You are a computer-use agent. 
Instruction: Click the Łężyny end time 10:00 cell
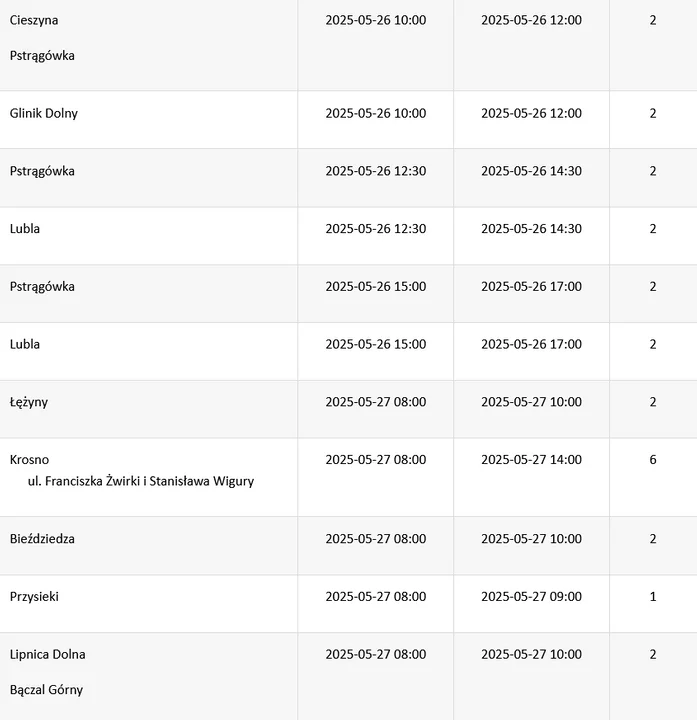click(x=531, y=402)
